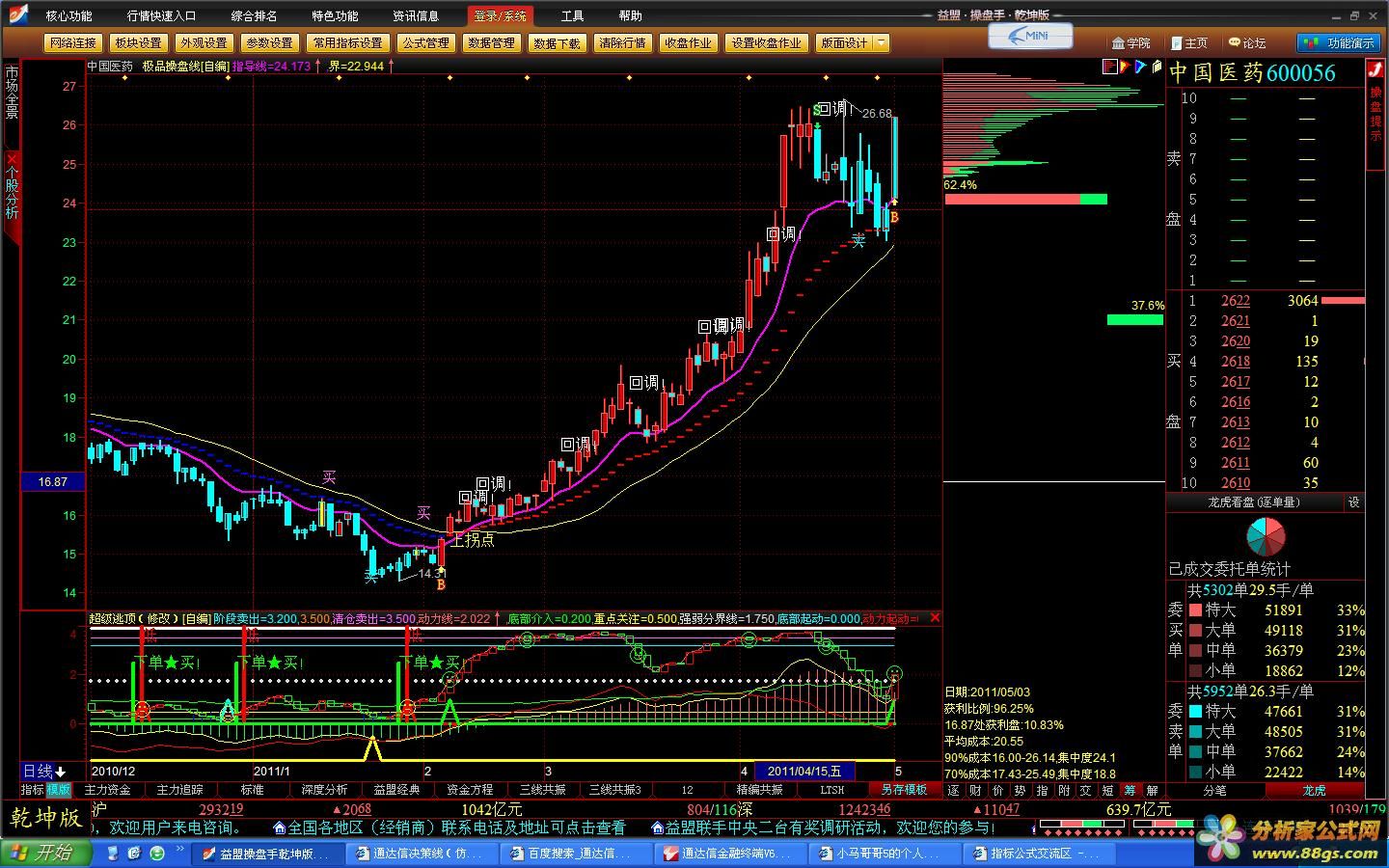Click the 龙虎看盘 pie chart
Viewport: 1389px width, 868px height.
[1266, 538]
